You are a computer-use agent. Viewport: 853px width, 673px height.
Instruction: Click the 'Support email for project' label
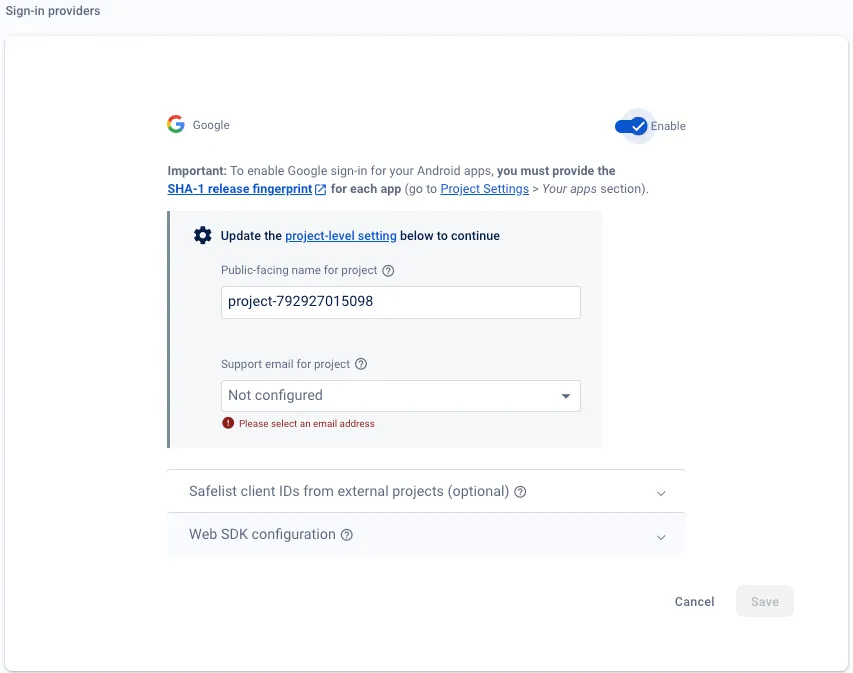coord(285,364)
